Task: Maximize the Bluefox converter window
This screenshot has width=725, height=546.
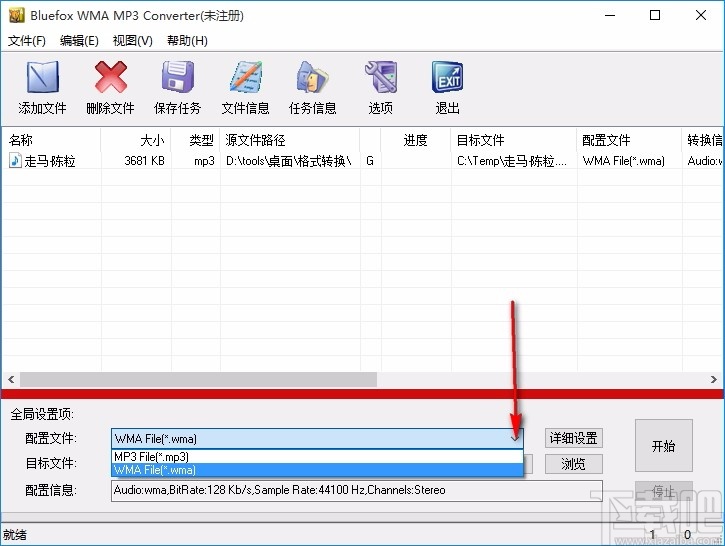Action: (655, 15)
